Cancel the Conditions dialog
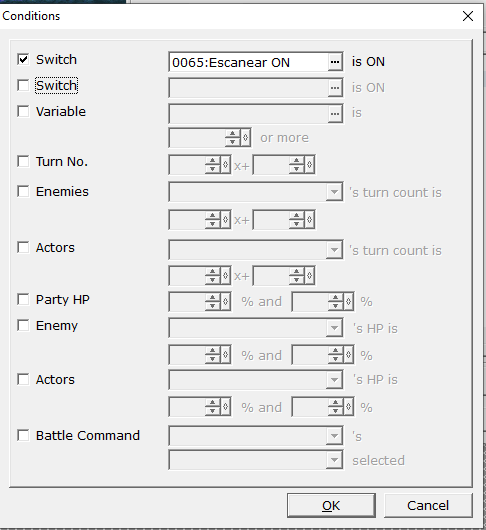486x530 pixels. click(x=428, y=506)
